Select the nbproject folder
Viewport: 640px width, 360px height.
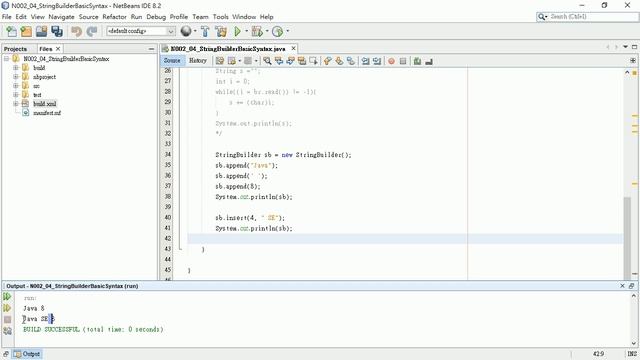(44, 77)
